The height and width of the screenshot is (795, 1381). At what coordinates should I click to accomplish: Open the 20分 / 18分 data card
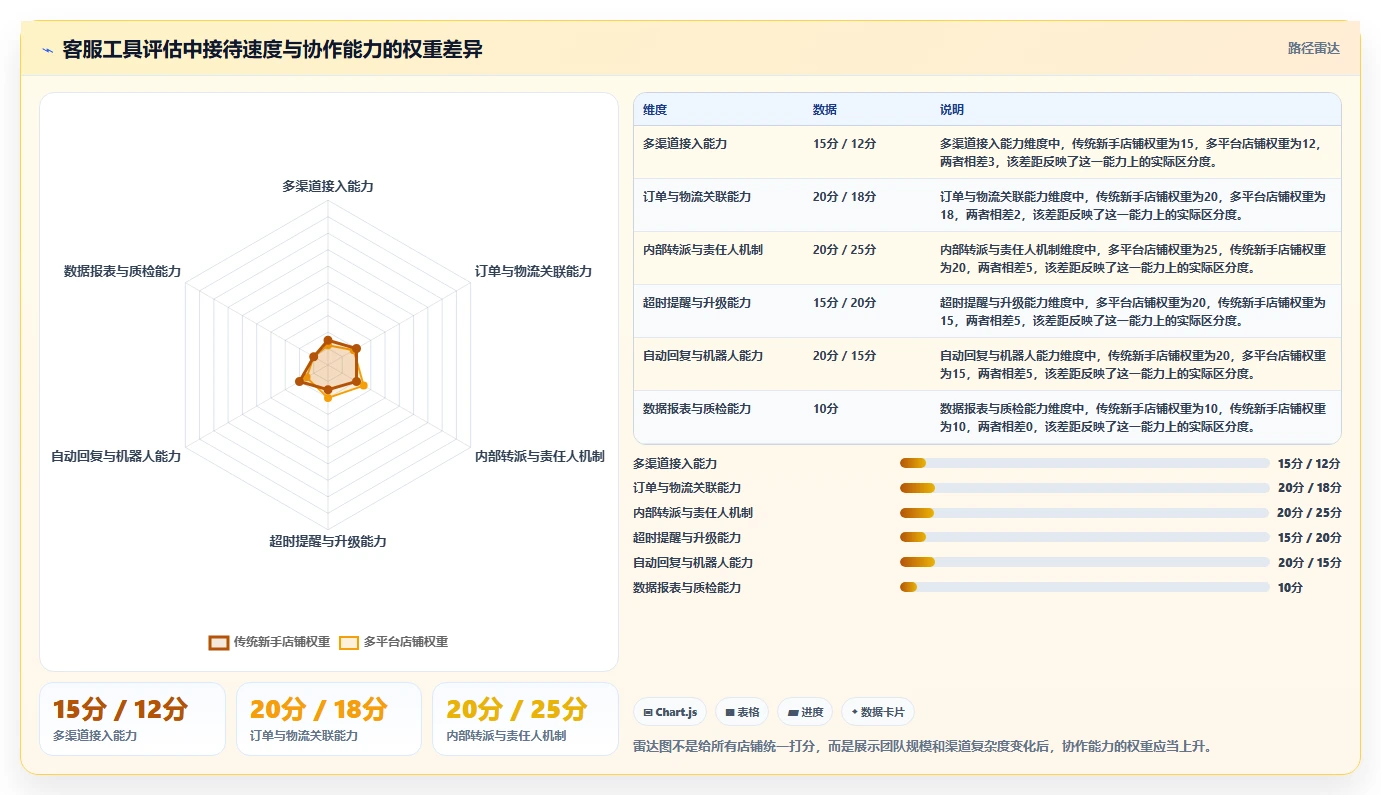pyautogui.click(x=328, y=719)
